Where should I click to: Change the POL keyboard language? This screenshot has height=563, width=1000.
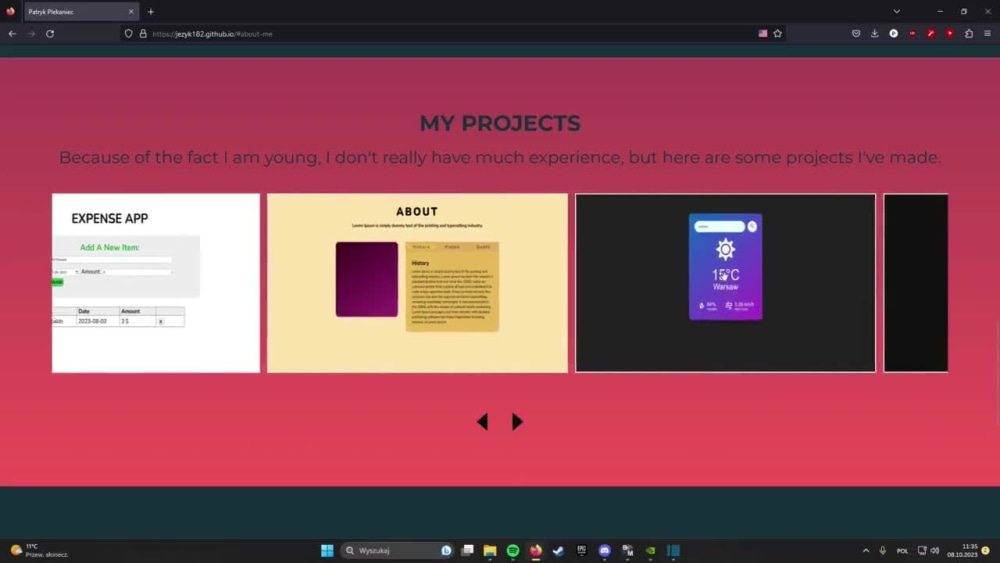point(902,551)
